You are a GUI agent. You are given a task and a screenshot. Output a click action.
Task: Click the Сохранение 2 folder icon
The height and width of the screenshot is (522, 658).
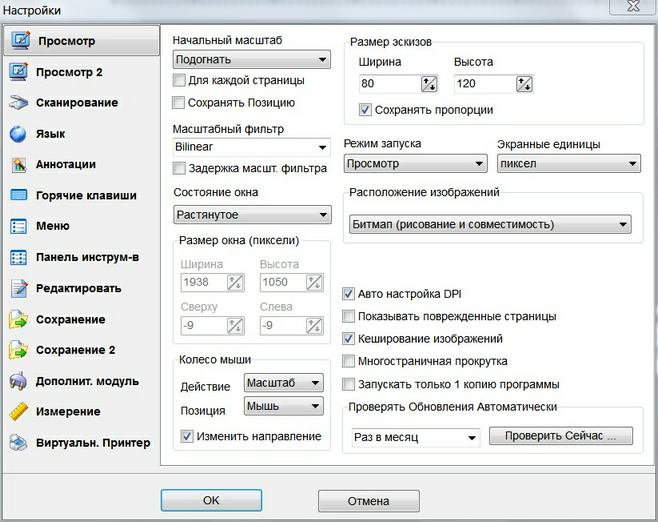click(18, 350)
